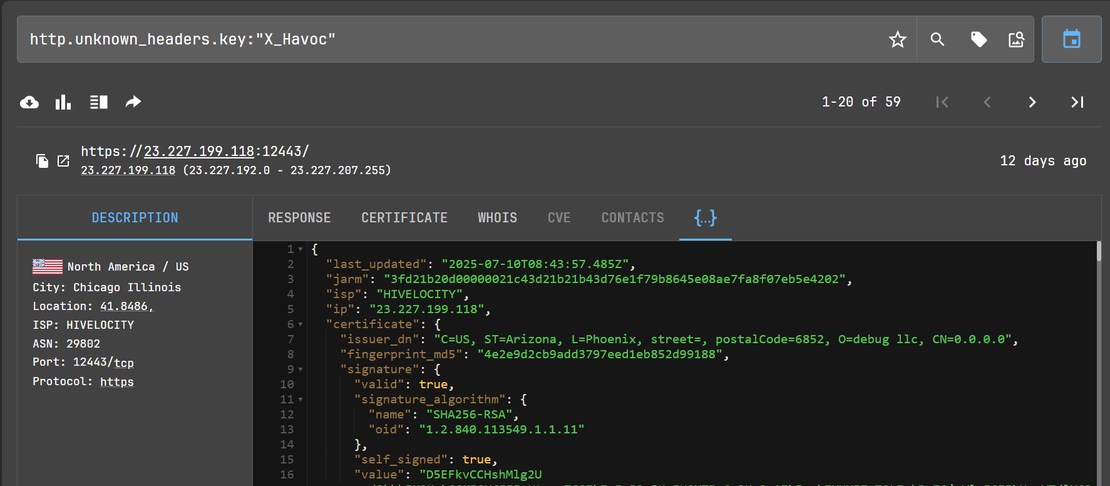Collapse the root JSON object at line 1
The image size is (1110, 486).
pos(301,249)
